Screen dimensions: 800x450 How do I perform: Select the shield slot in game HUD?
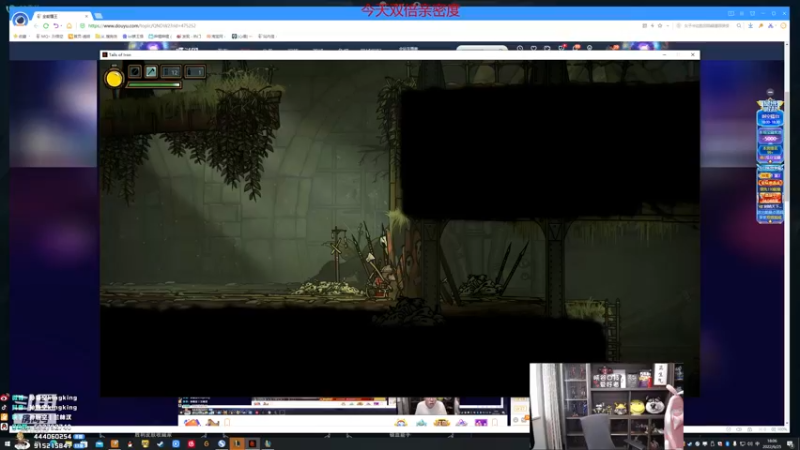point(135,71)
